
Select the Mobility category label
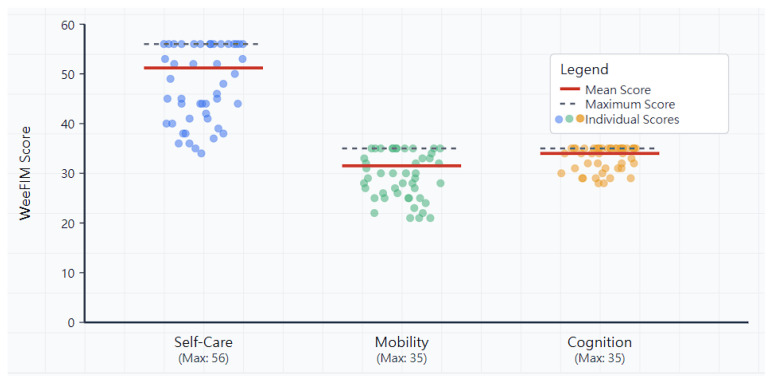[x=402, y=342]
